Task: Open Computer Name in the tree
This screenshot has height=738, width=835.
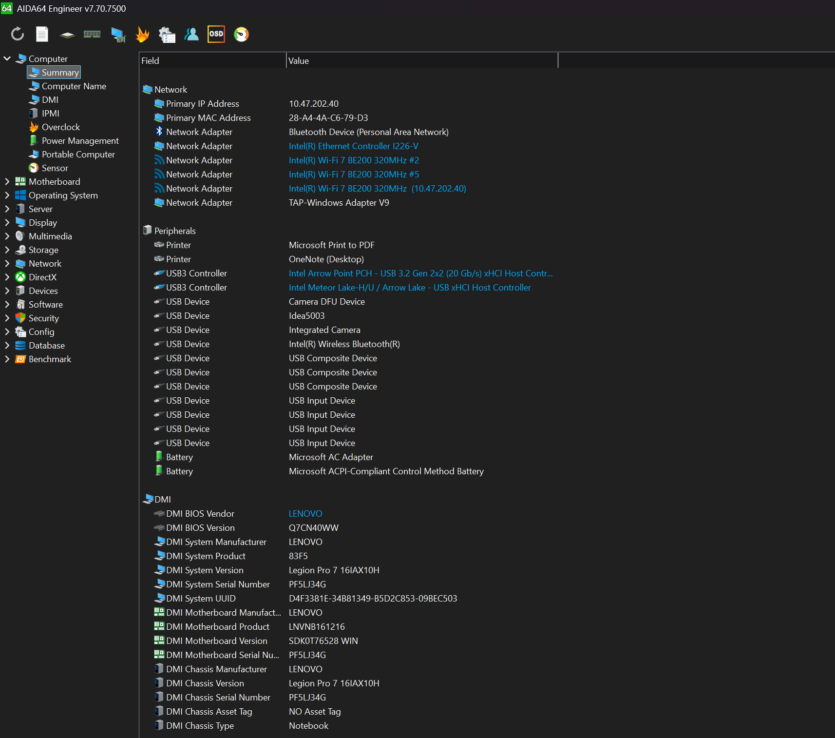Action: tap(68, 86)
